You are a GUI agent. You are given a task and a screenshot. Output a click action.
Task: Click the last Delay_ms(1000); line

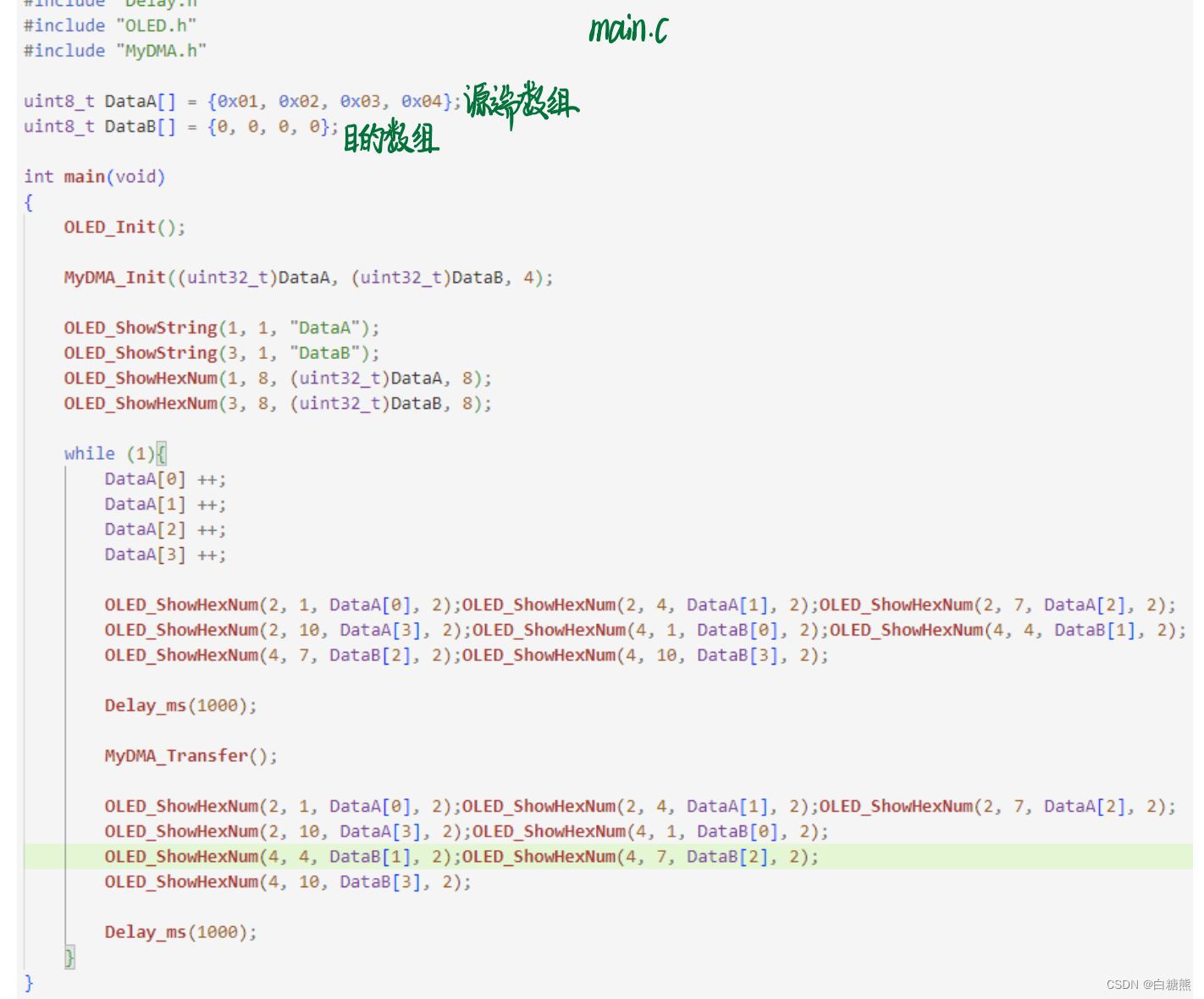pyautogui.click(x=181, y=932)
